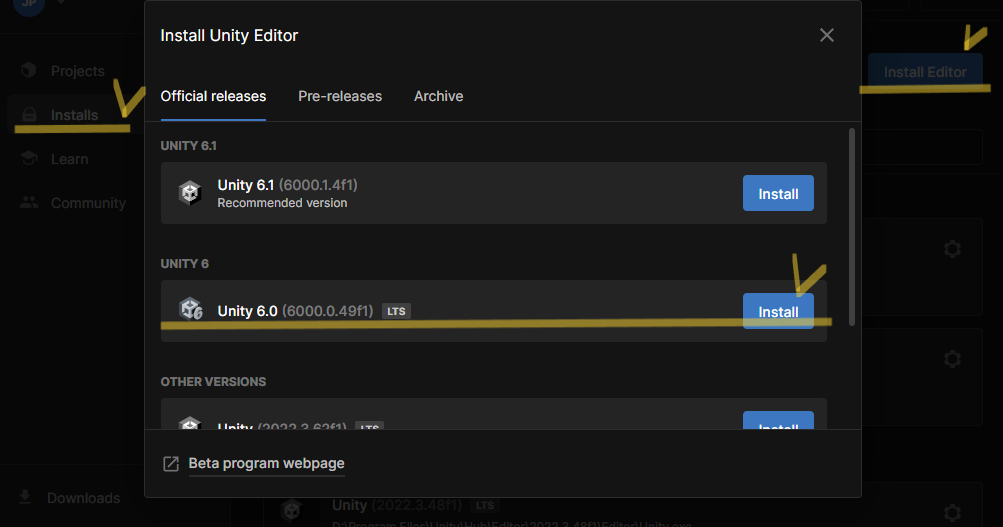Click the 'UNITY 6' section heading
The height and width of the screenshot is (527, 1003).
coord(184,264)
